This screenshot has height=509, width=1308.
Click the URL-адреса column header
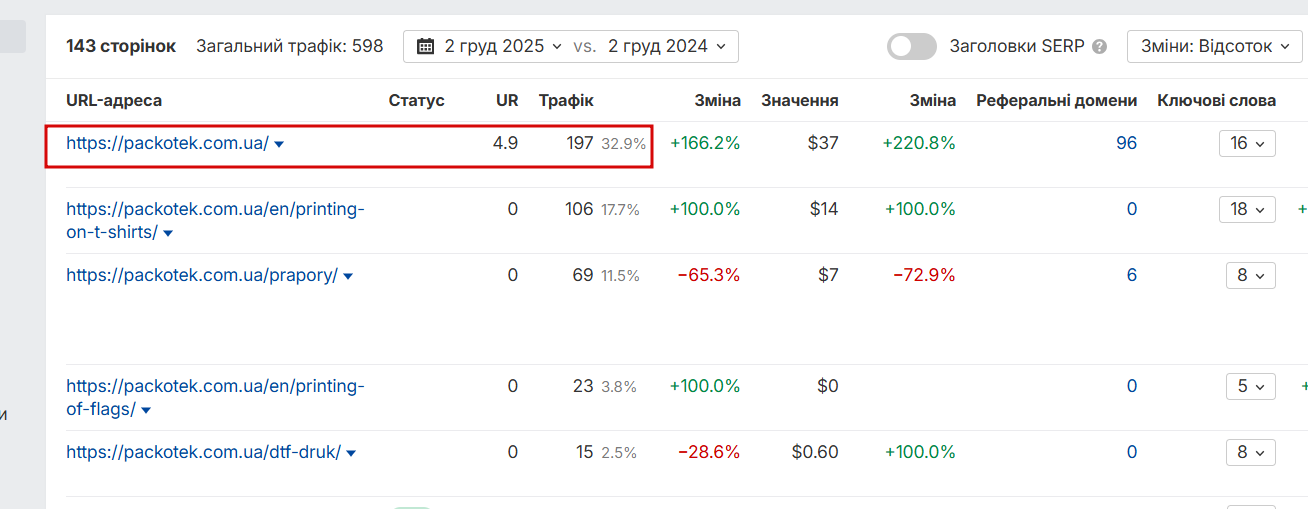(114, 100)
